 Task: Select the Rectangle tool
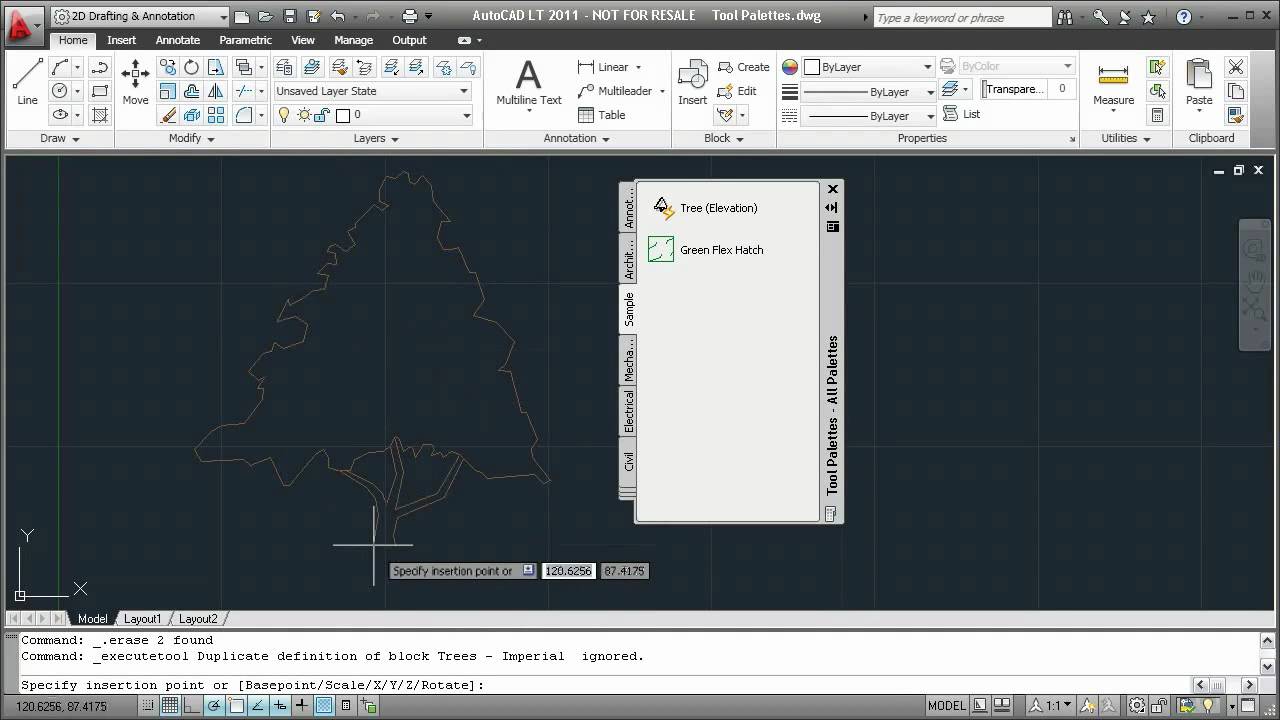(x=100, y=91)
